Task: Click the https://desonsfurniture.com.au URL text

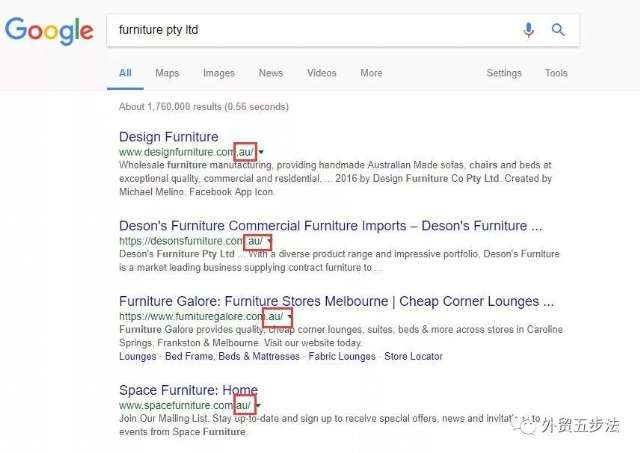Action: [x=191, y=241]
